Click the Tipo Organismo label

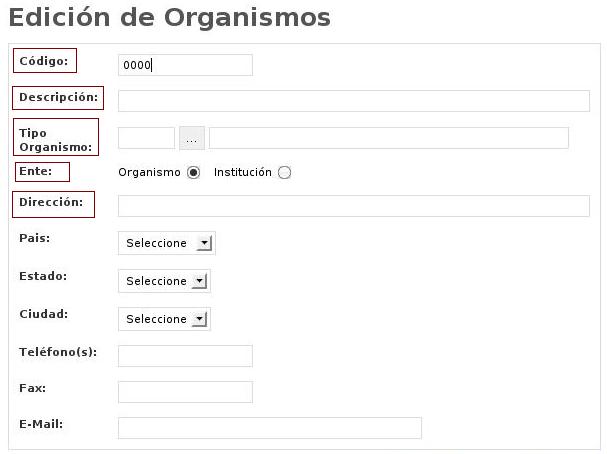[x=55, y=139]
